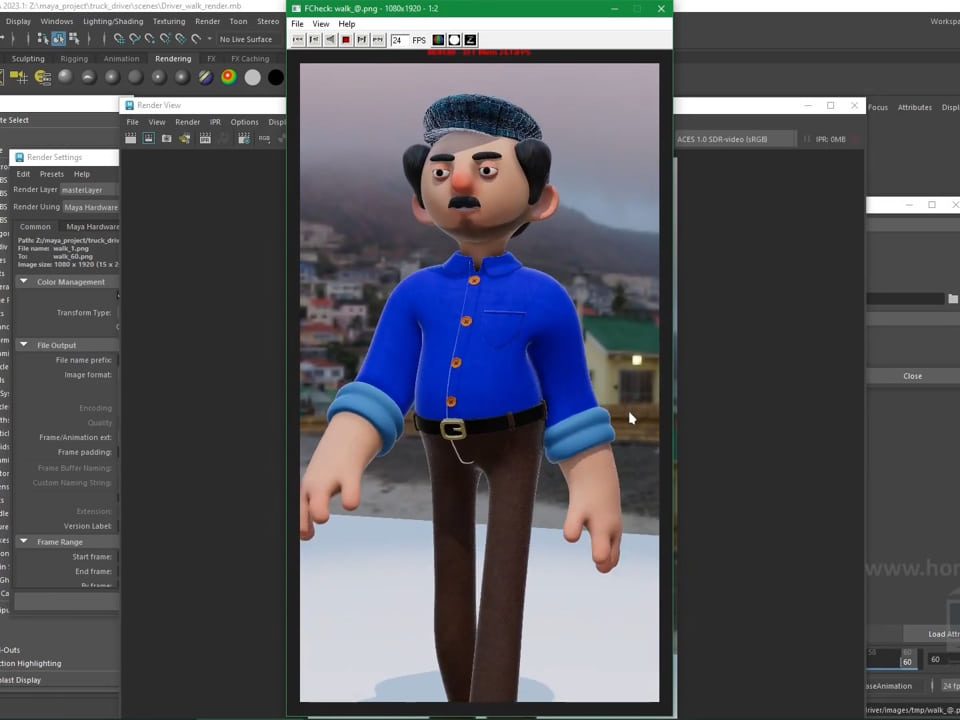Click Snapshot icon in Render View
960x720 pixels.
[167, 139]
